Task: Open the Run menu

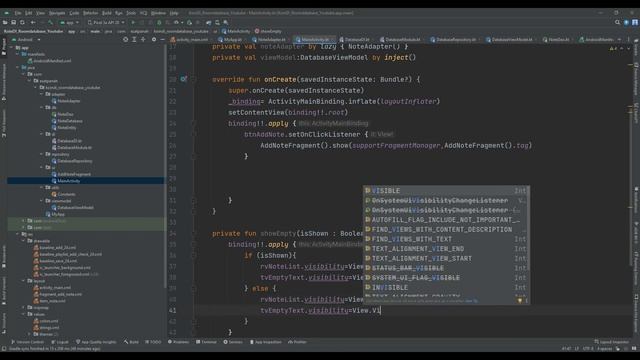Action: coord(119,13)
